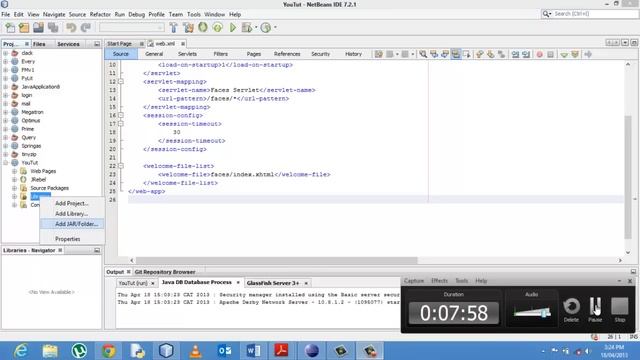Click the editor Find Selection magnifier icon
Image resolution: width=640 pixels, height=360 pixels.
[x=423, y=54]
